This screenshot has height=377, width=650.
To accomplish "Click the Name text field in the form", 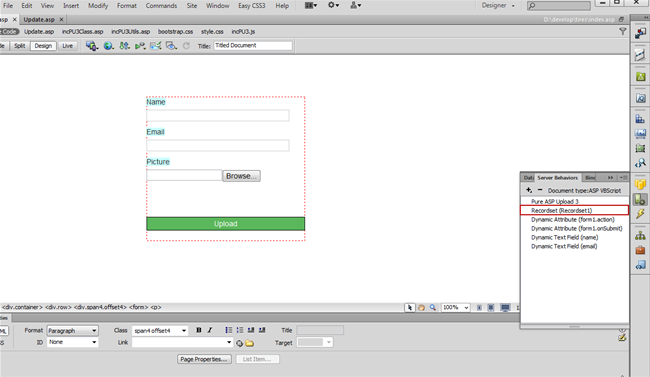I will [218, 116].
